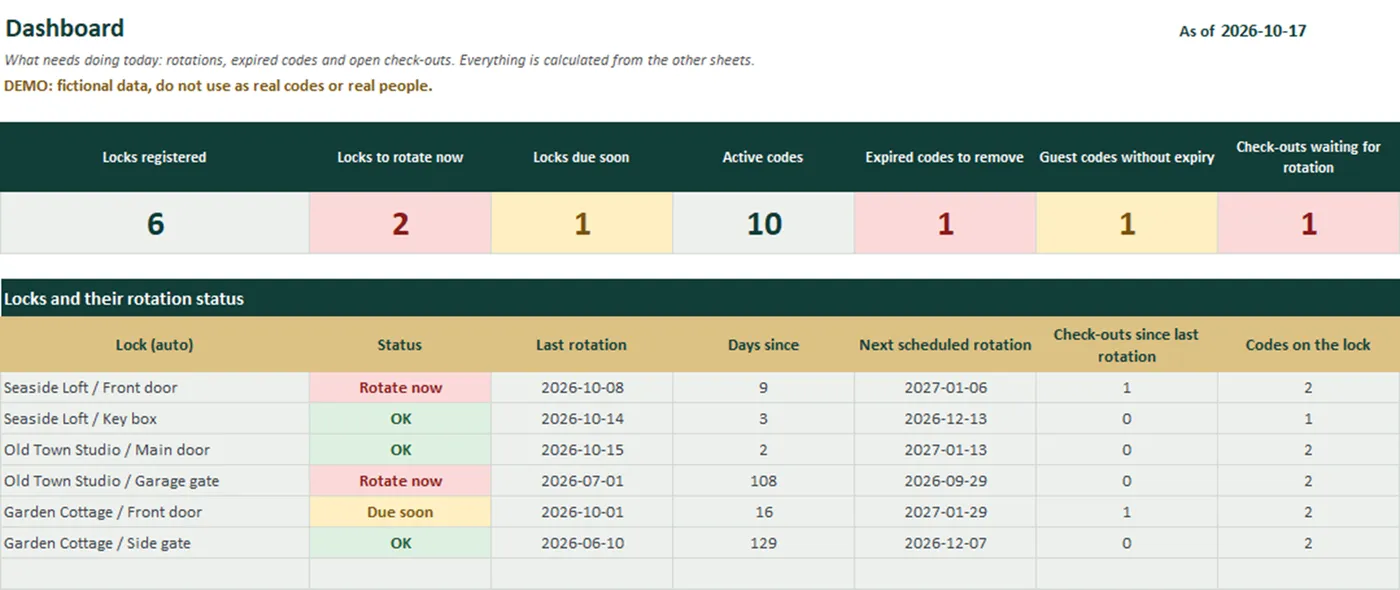Click last rotation date 2026-10-01

click(581, 512)
